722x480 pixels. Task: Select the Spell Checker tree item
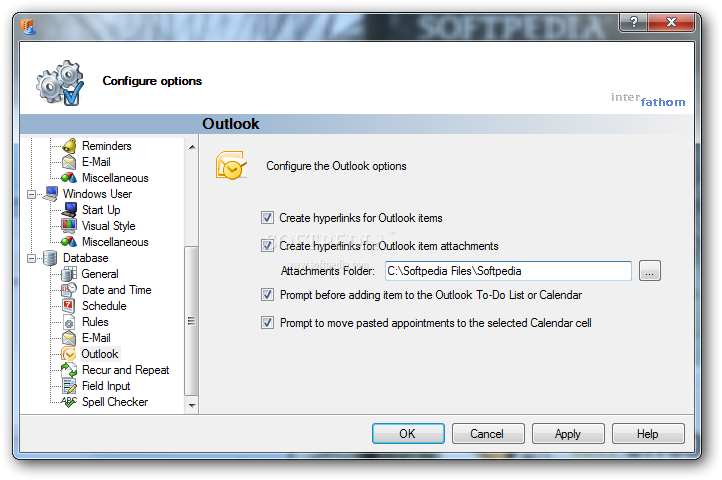pyautogui.click(x=115, y=402)
